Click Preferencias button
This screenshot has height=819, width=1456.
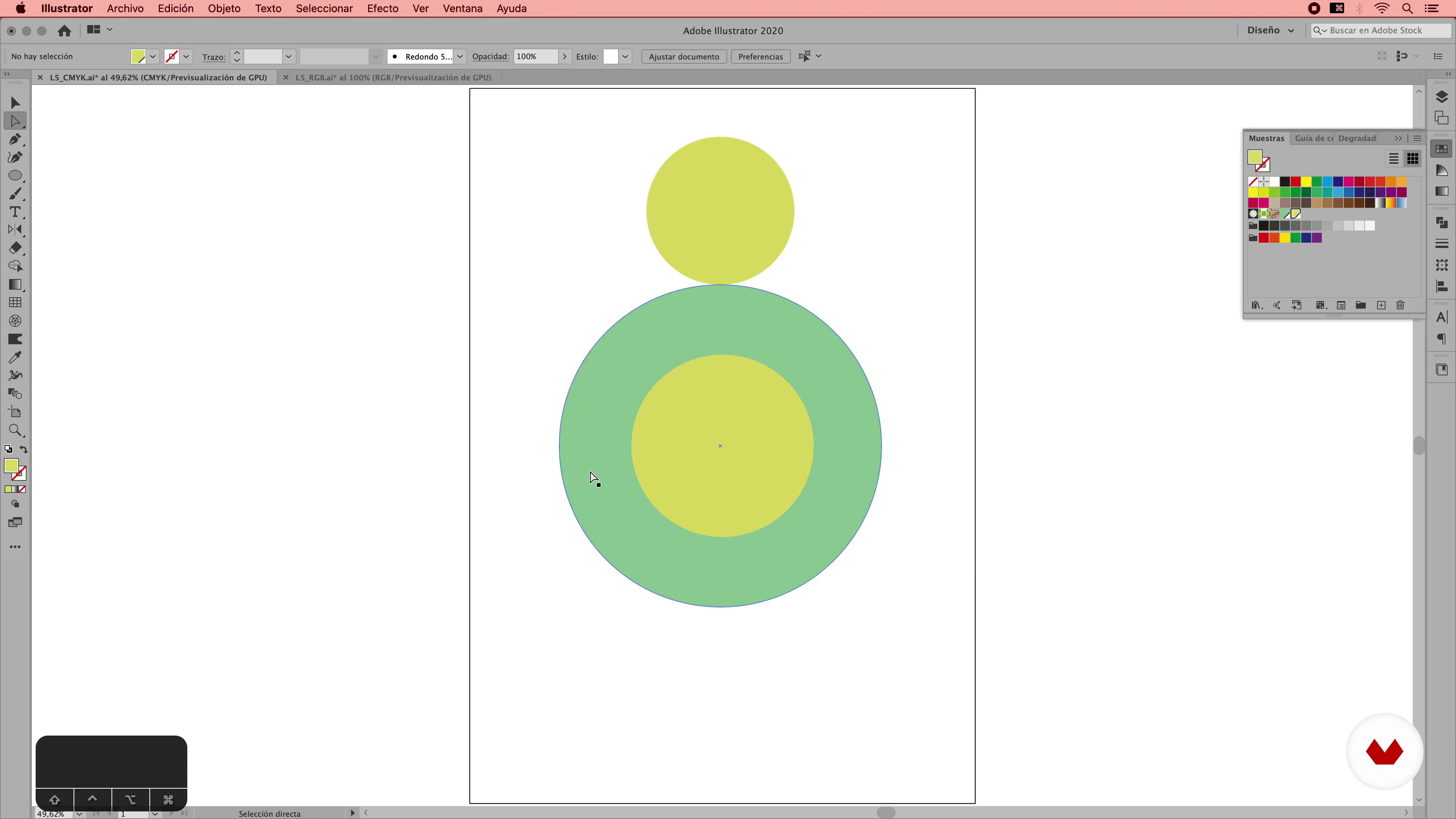click(x=760, y=56)
